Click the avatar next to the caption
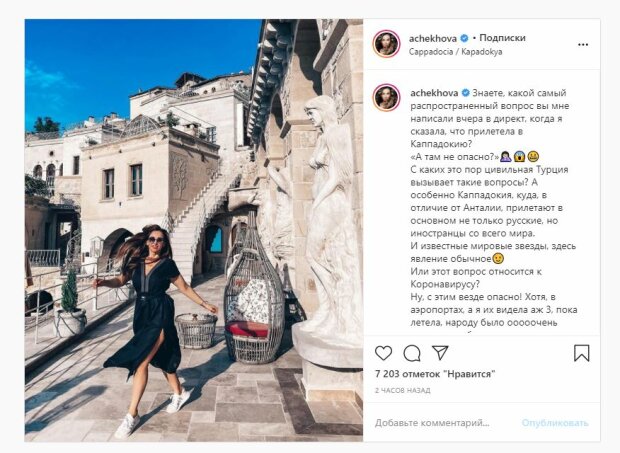The height and width of the screenshot is (453, 620). [x=386, y=98]
